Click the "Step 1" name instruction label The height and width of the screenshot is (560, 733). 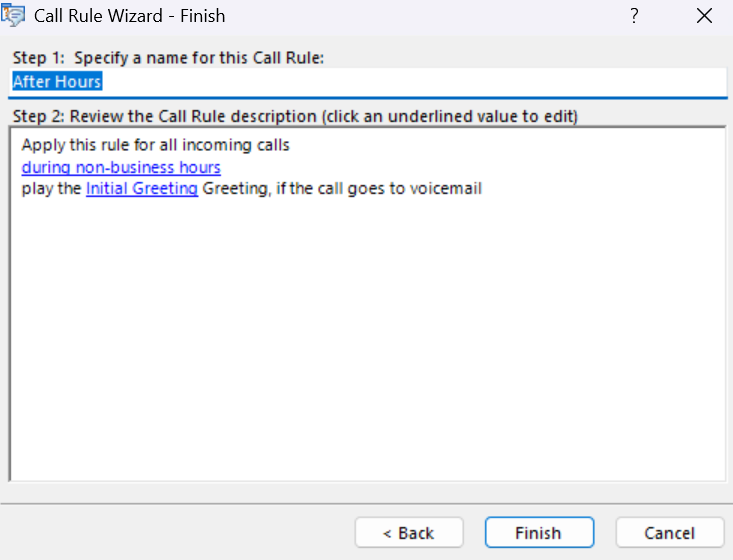click(168, 58)
